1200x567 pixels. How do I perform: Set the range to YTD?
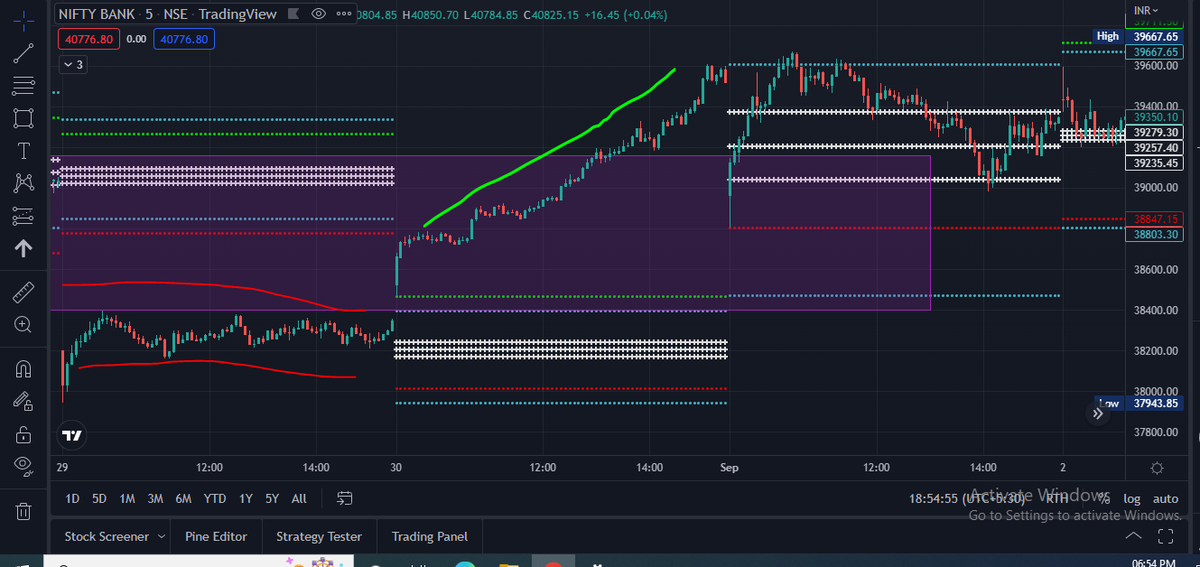click(214, 498)
